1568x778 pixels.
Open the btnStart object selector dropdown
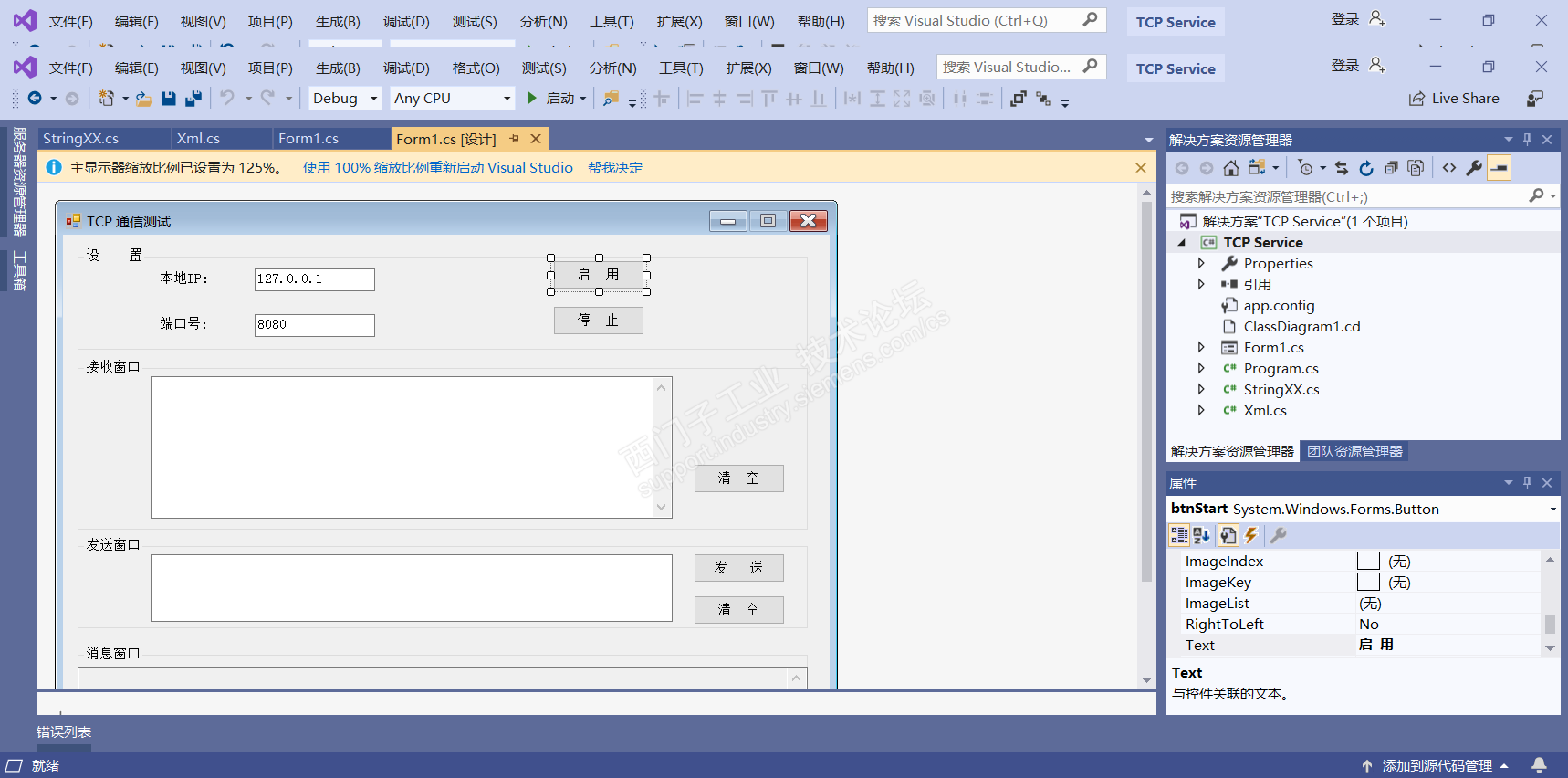coord(1552,510)
